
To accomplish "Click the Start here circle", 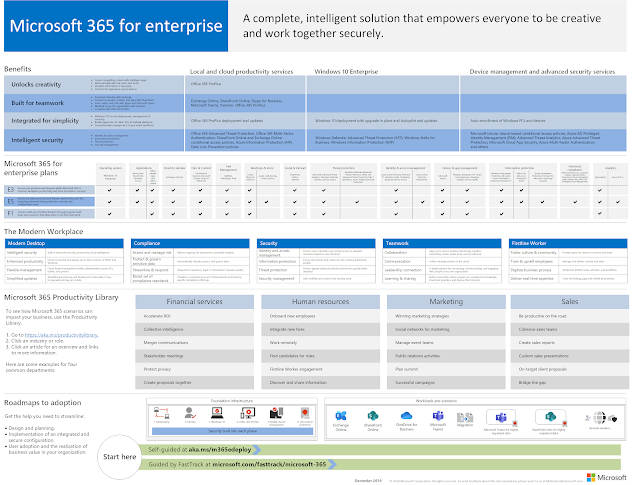I will (119, 457).
